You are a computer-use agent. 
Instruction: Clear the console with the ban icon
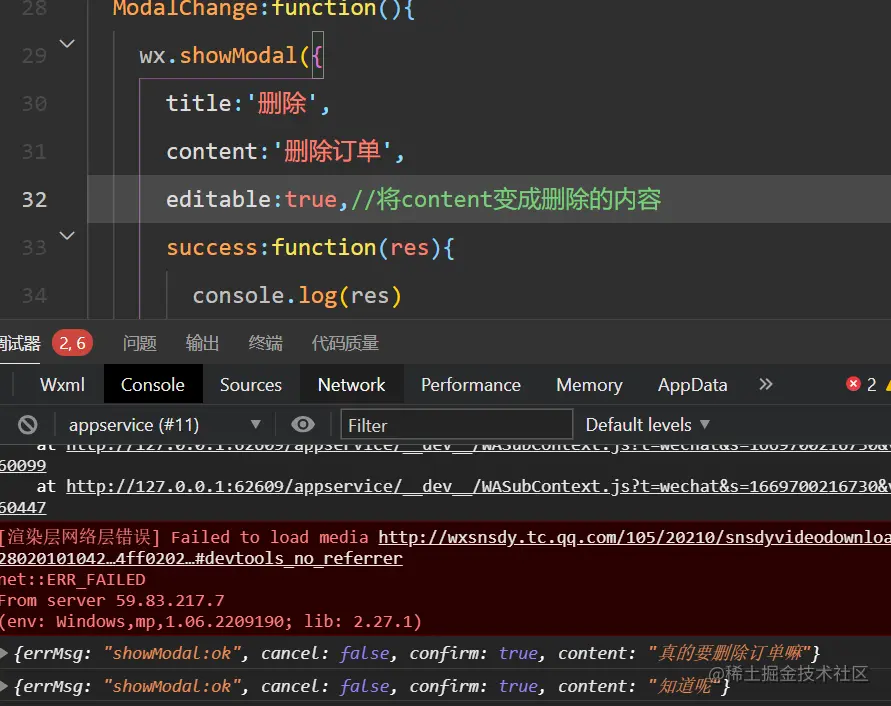(x=27, y=425)
